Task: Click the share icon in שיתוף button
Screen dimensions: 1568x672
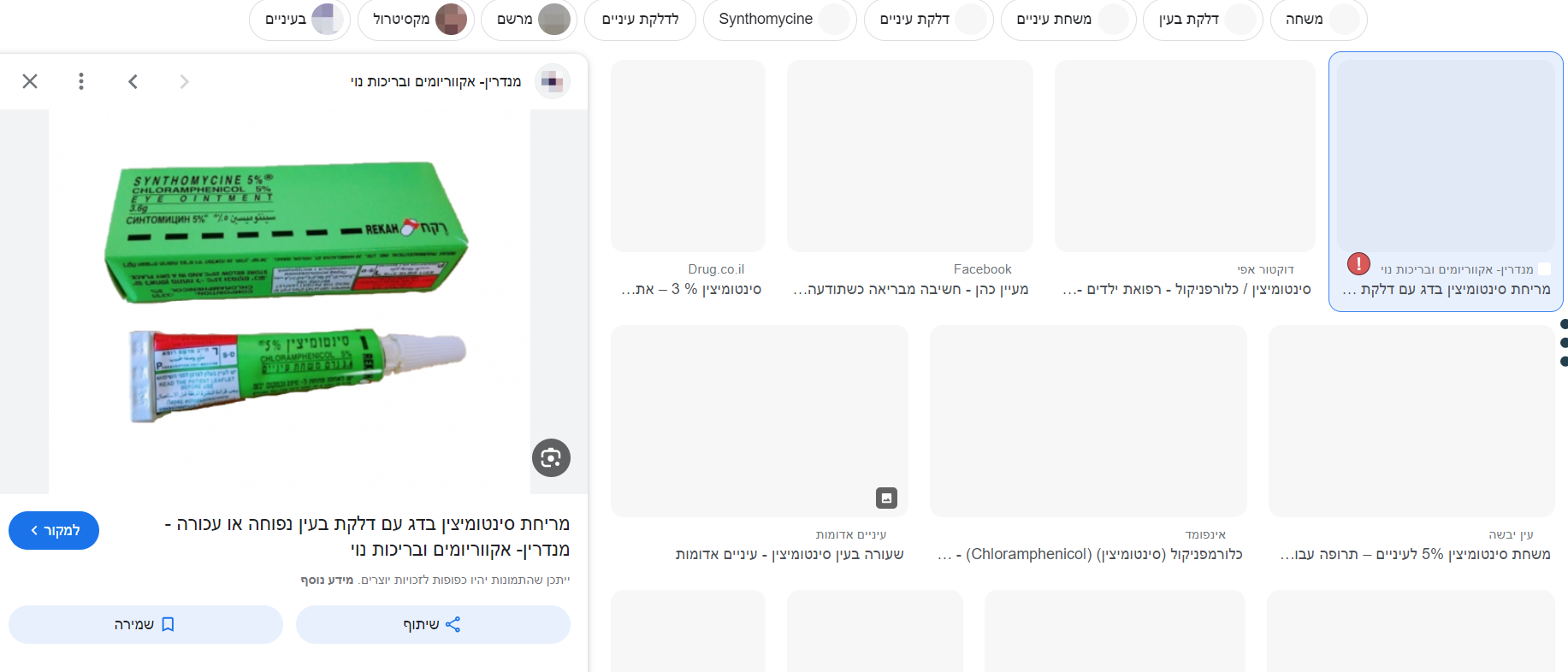Action: 453,624
